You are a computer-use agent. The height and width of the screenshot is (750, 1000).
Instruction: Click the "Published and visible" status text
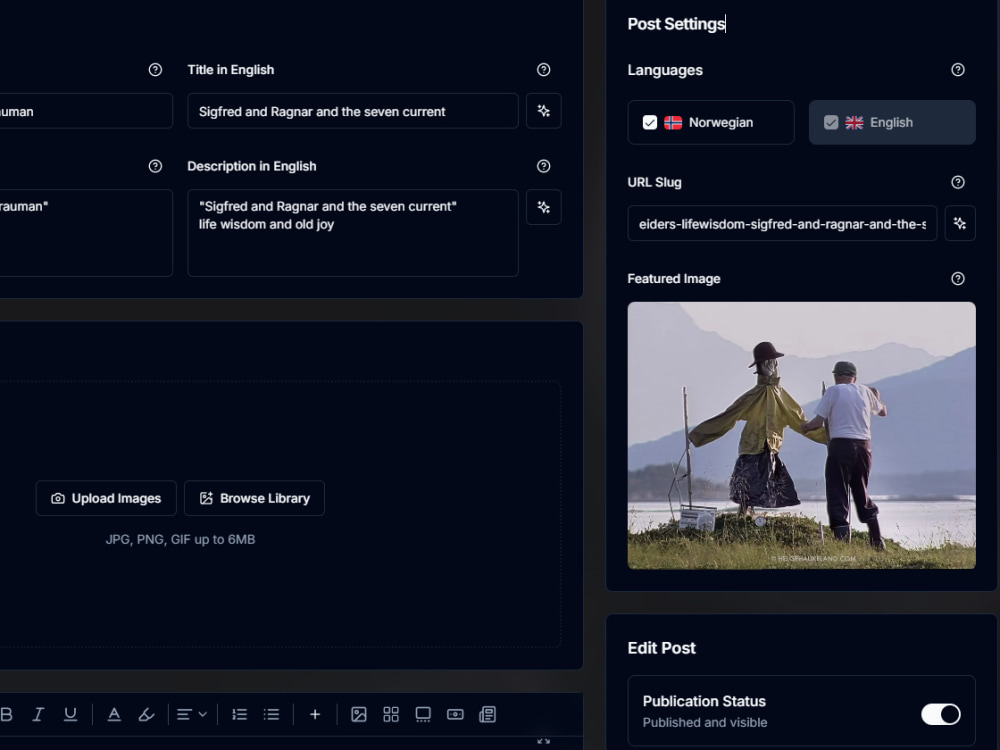click(705, 723)
